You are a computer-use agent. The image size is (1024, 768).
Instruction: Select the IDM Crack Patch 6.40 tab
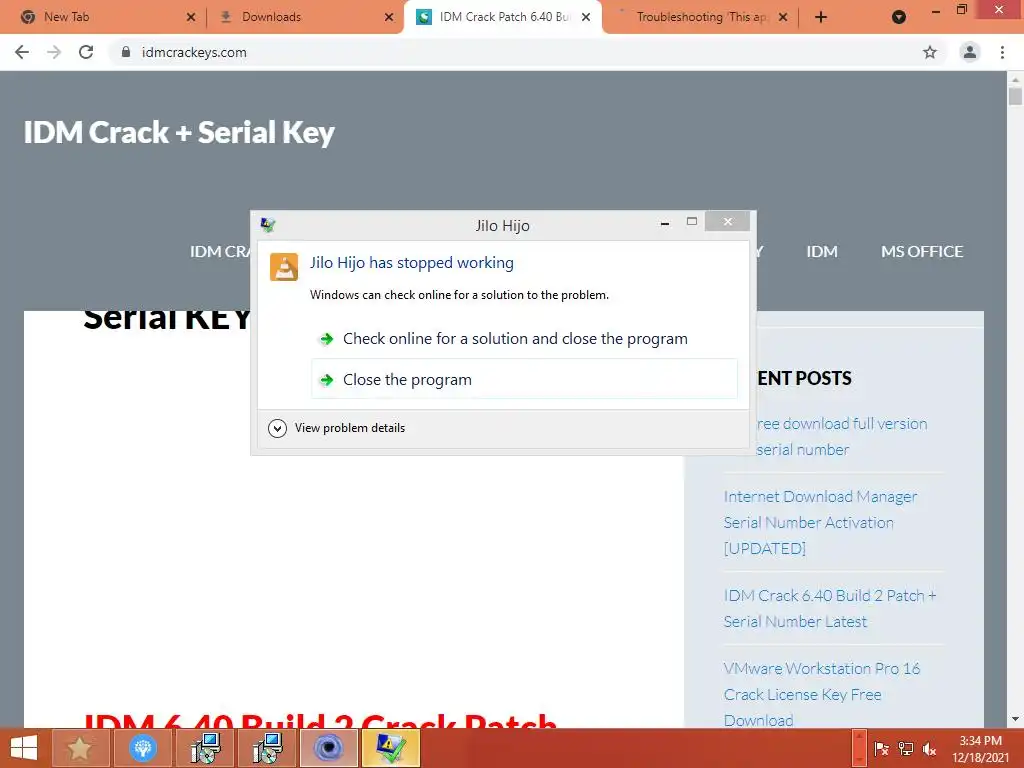pos(504,17)
